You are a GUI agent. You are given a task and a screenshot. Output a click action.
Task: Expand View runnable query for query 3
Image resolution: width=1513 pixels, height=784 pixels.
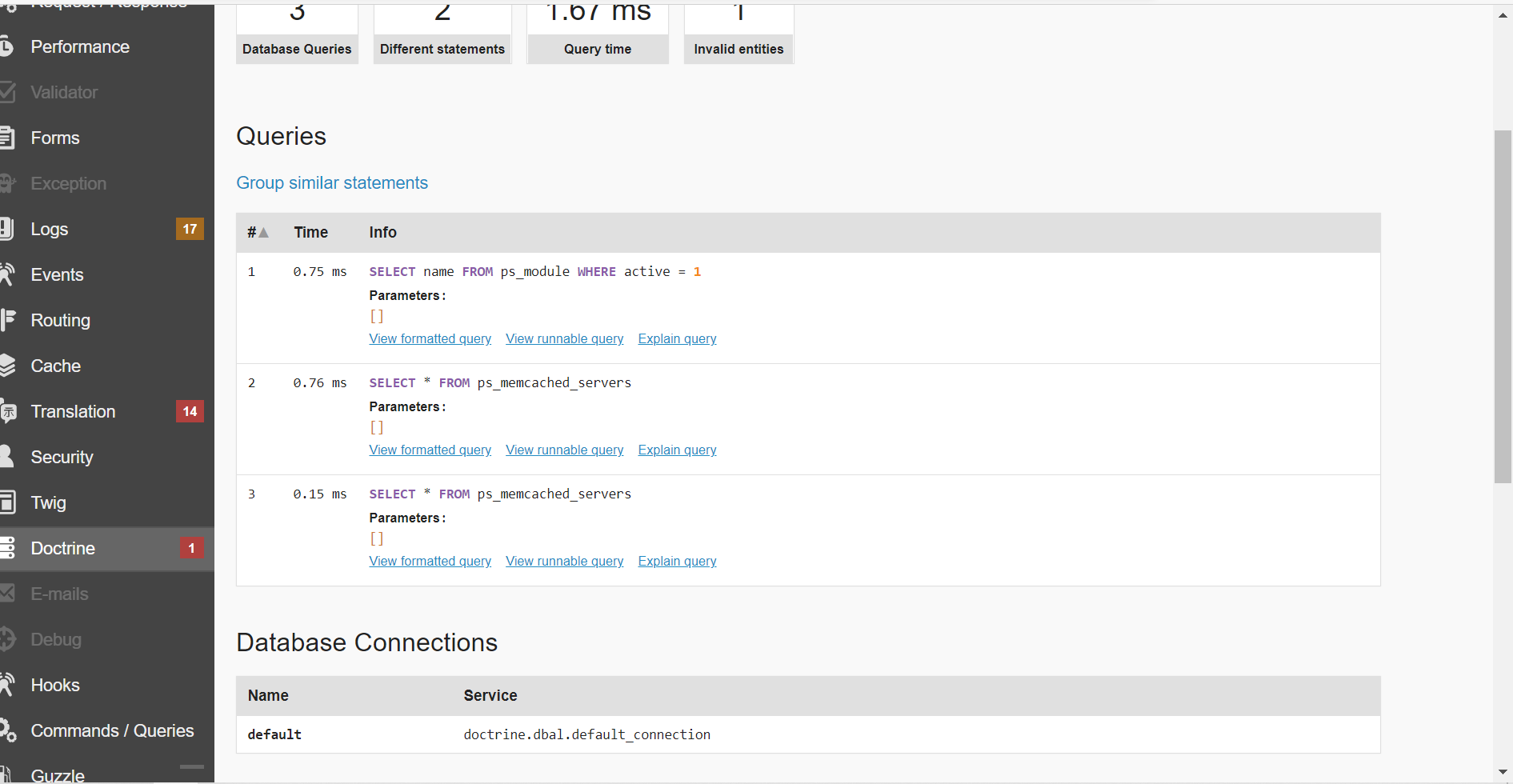(x=564, y=562)
